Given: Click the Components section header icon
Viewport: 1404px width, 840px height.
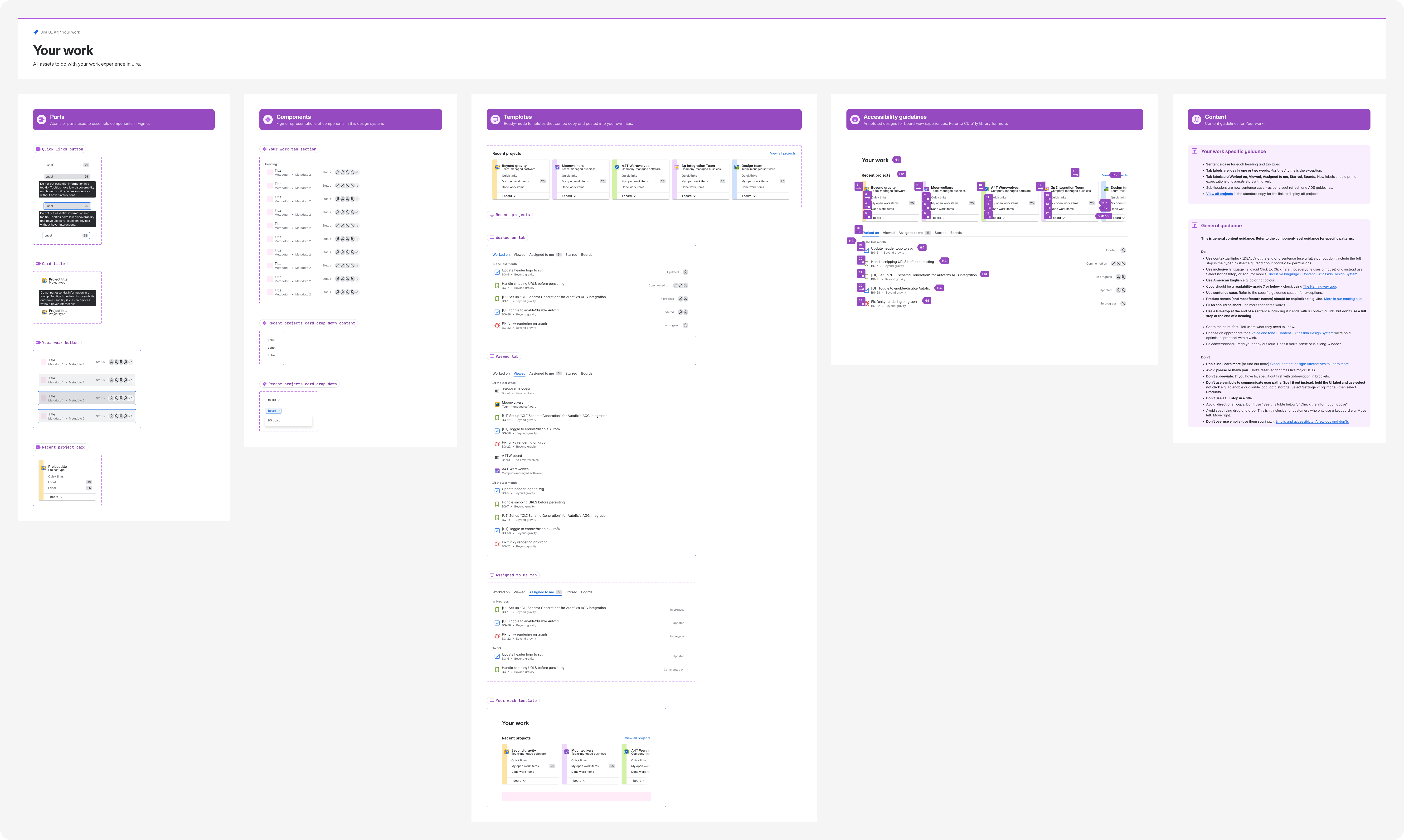Looking at the screenshot, I should [268, 119].
